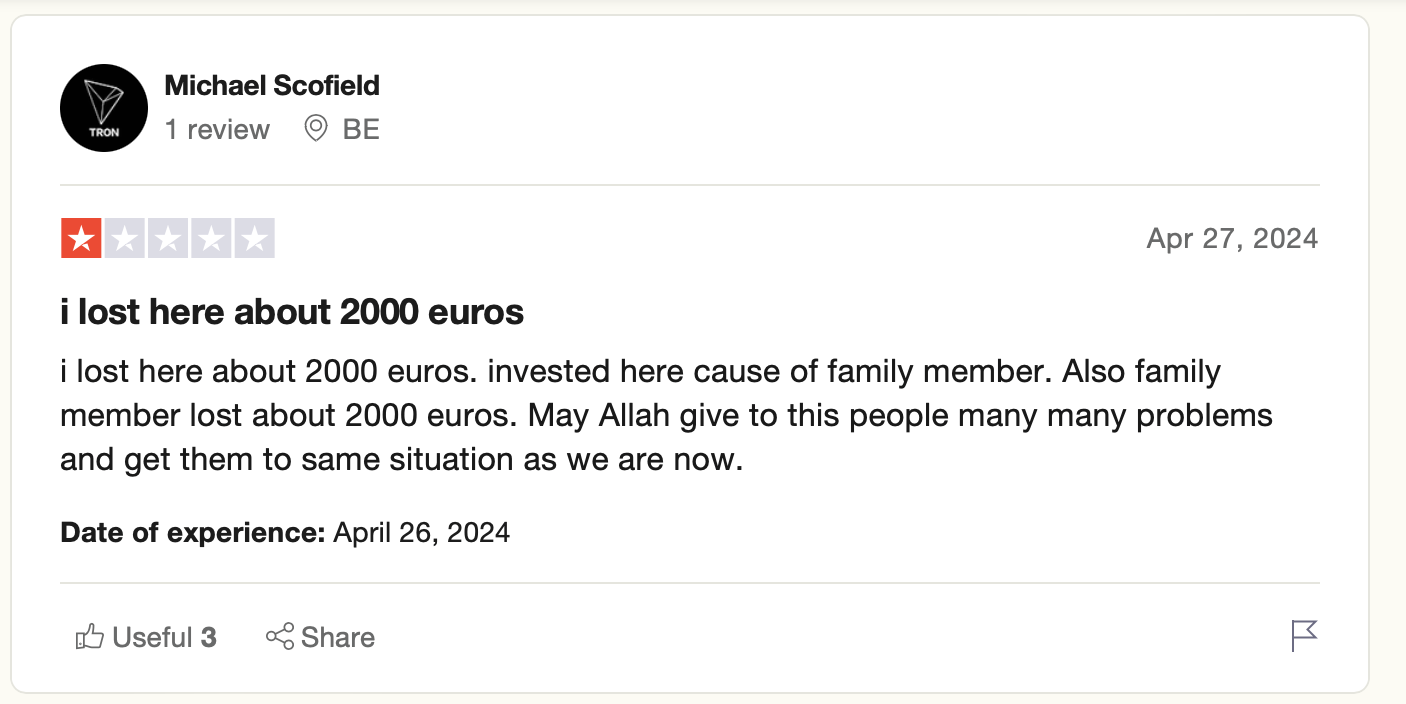Click the location pin icon beside BE

pyautogui.click(x=316, y=129)
